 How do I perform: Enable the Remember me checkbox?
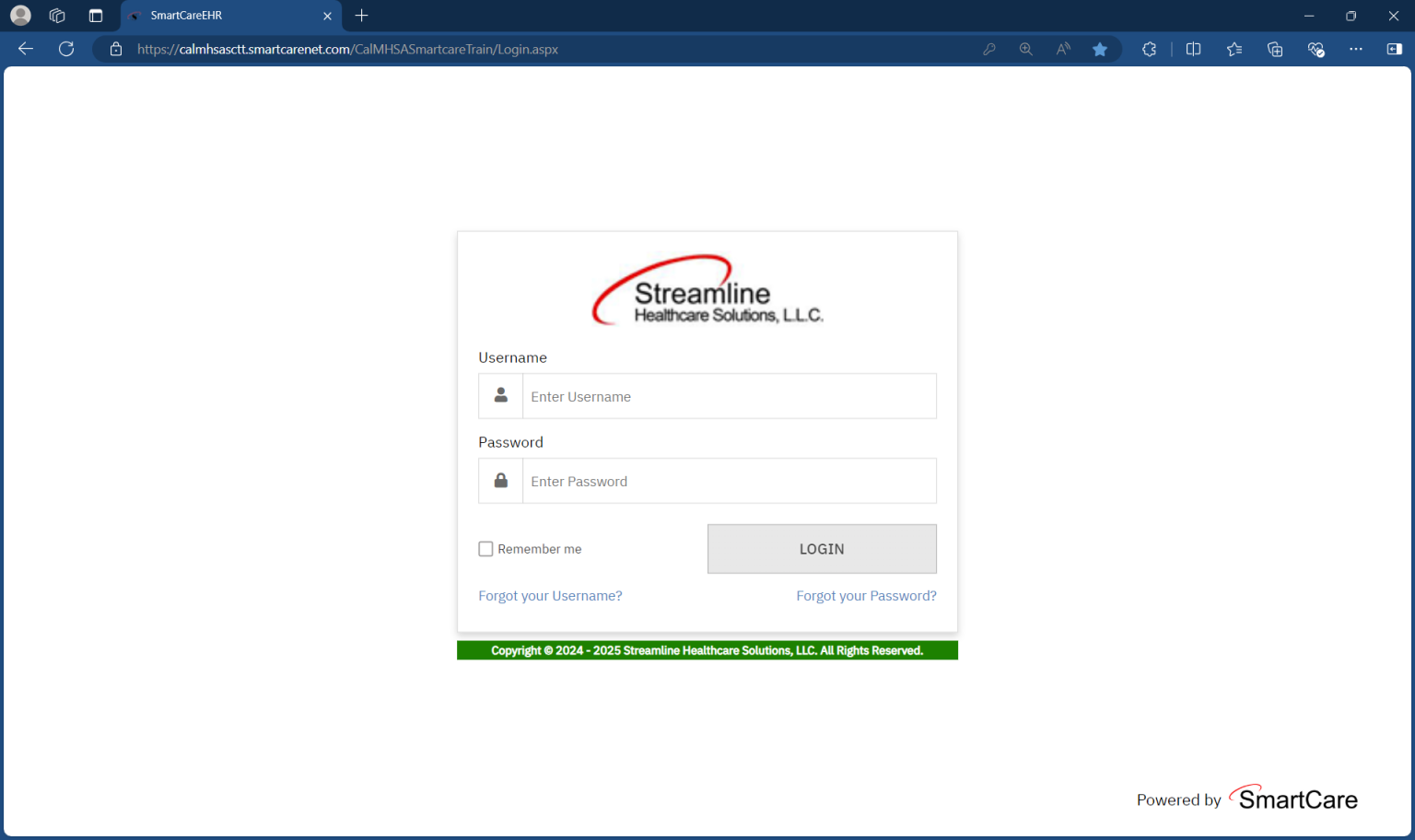(x=485, y=548)
